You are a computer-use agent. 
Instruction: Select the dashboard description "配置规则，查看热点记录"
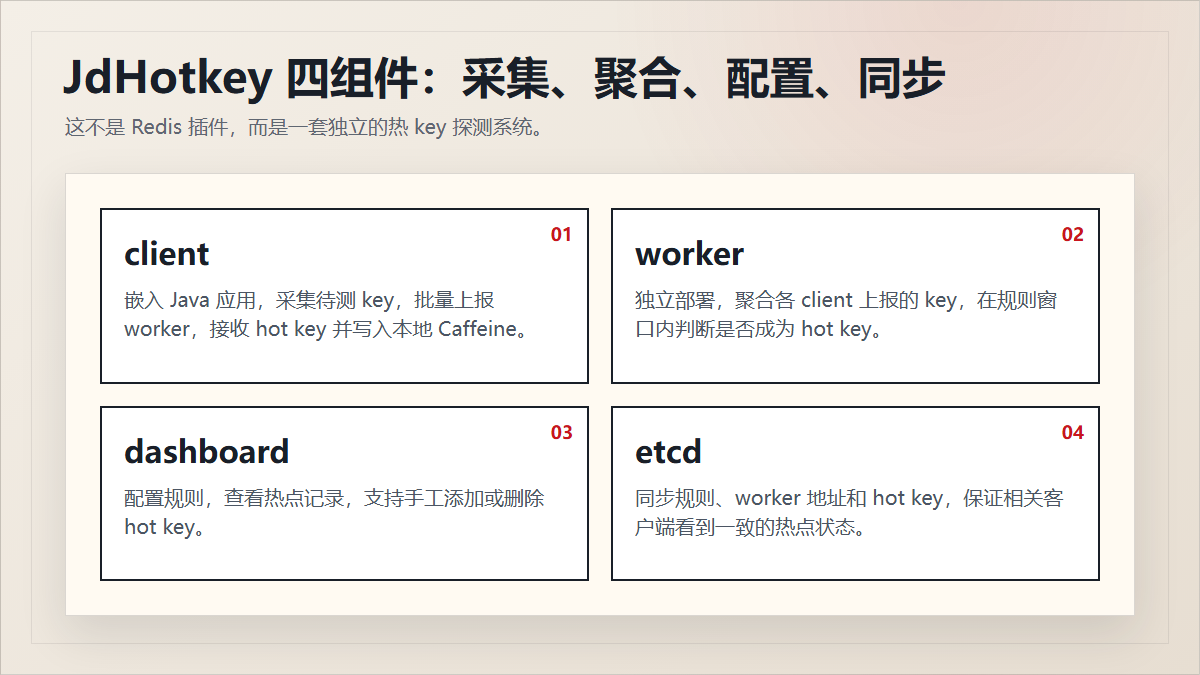pos(334,512)
